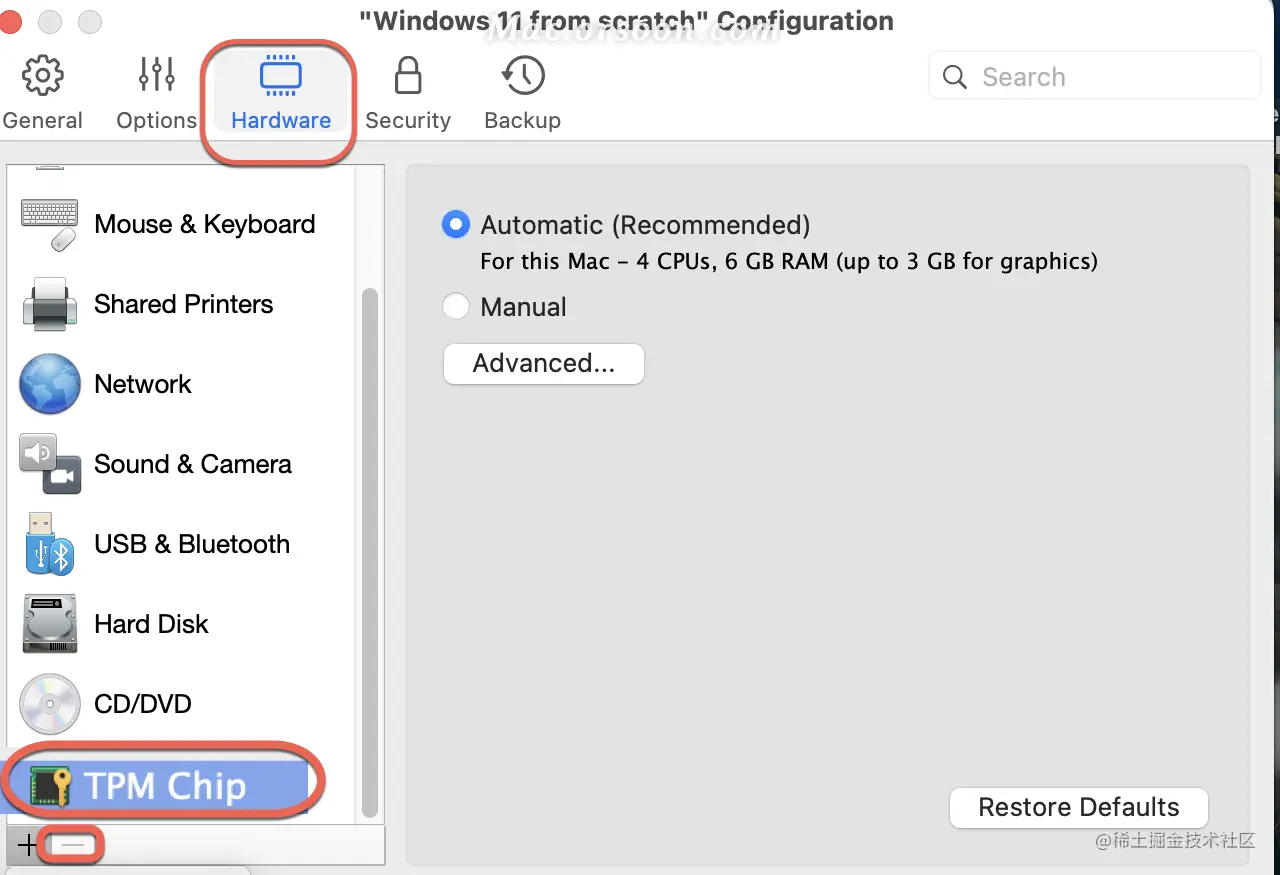Open the General settings gear icon
Viewport: 1280px width, 875px height.
pyautogui.click(x=42, y=75)
